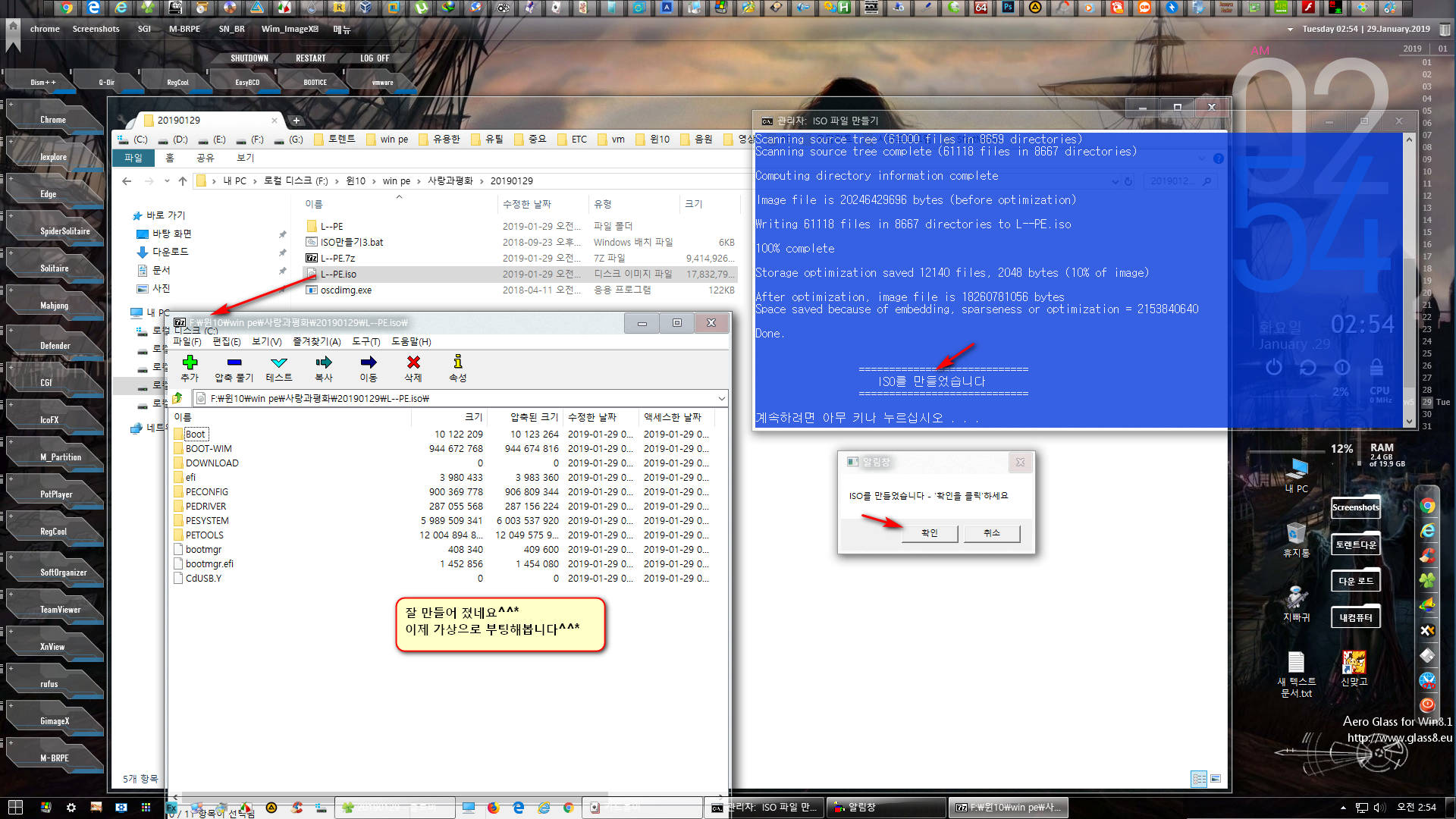
Task: Go up one folder in 7-Zip address bar
Action: click(178, 398)
